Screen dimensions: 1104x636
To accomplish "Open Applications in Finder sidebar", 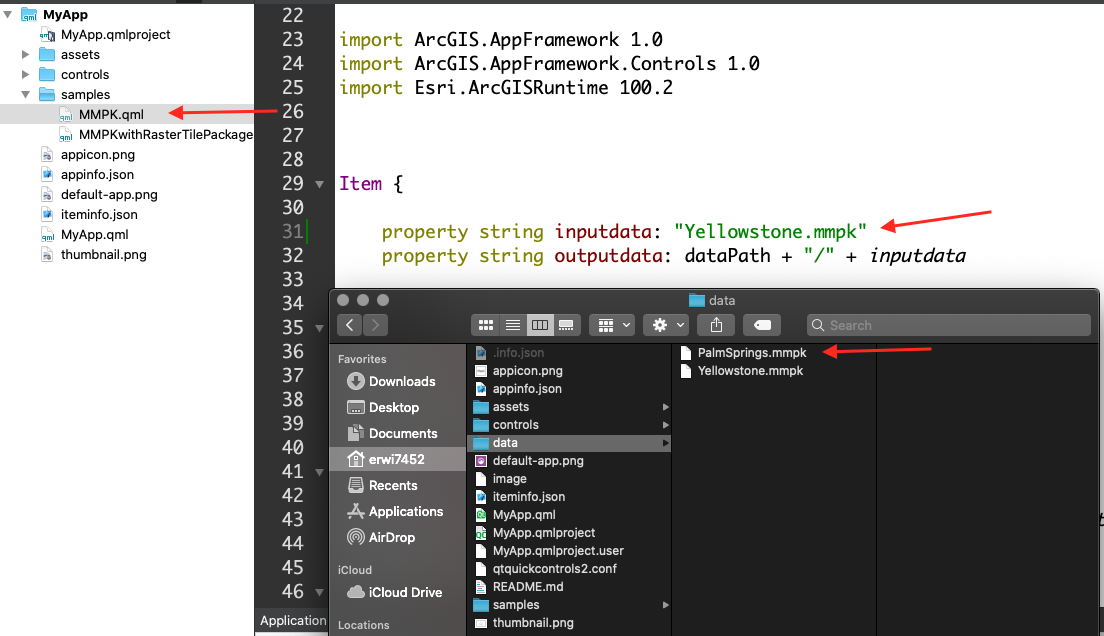I will (x=395, y=511).
